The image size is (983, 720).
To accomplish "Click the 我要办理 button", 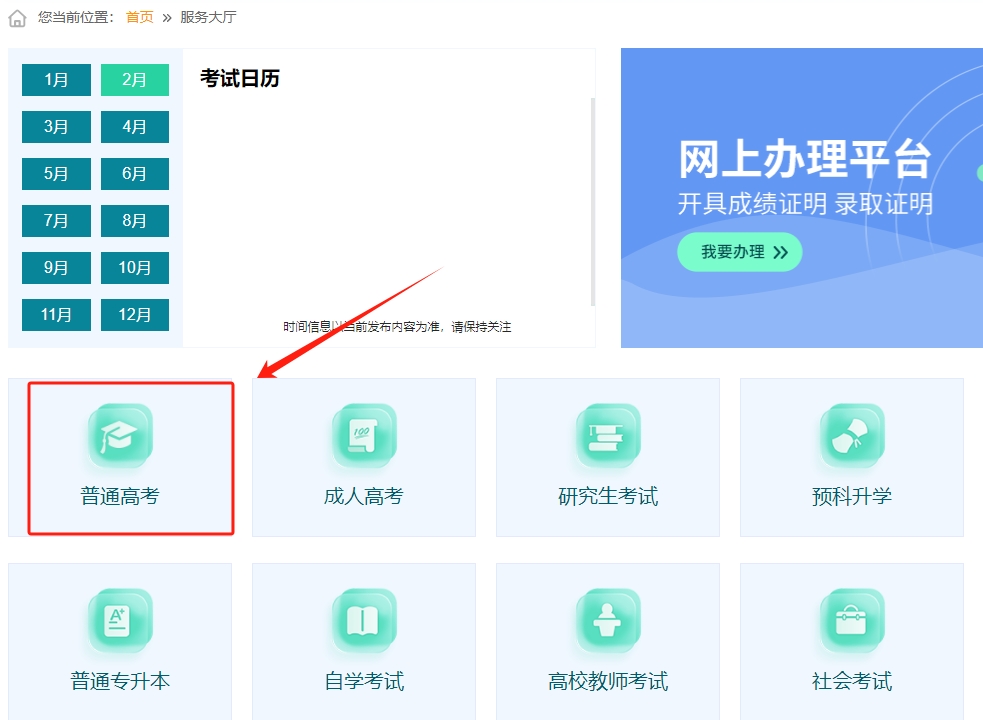I will point(740,252).
